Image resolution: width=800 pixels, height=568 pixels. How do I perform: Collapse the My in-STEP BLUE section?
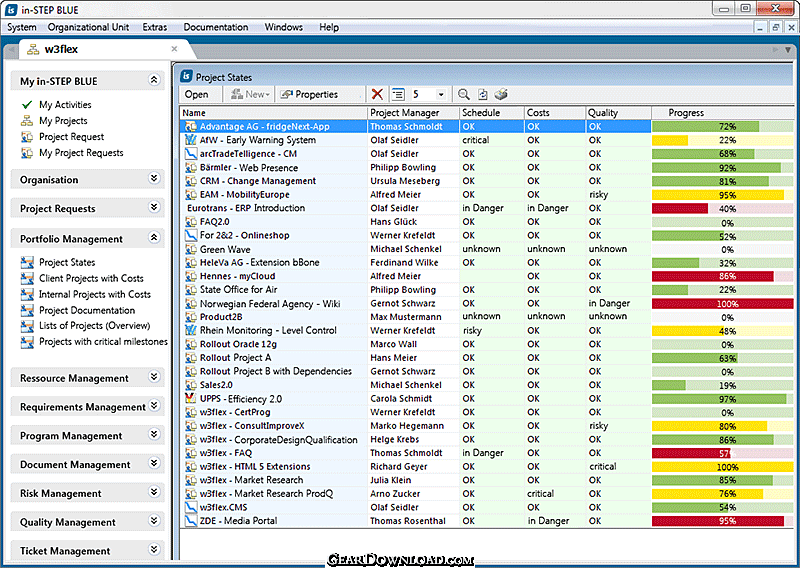tap(154, 80)
